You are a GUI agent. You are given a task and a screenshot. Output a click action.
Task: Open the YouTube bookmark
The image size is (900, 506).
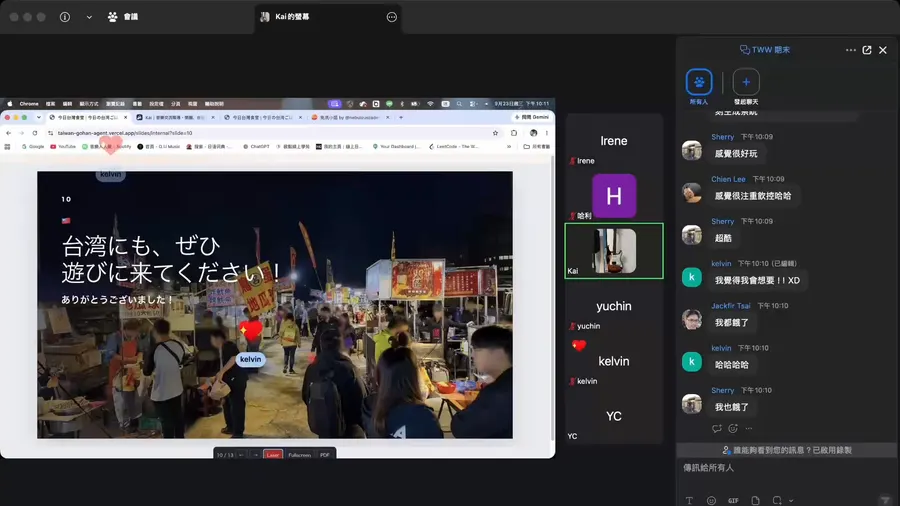[63, 147]
